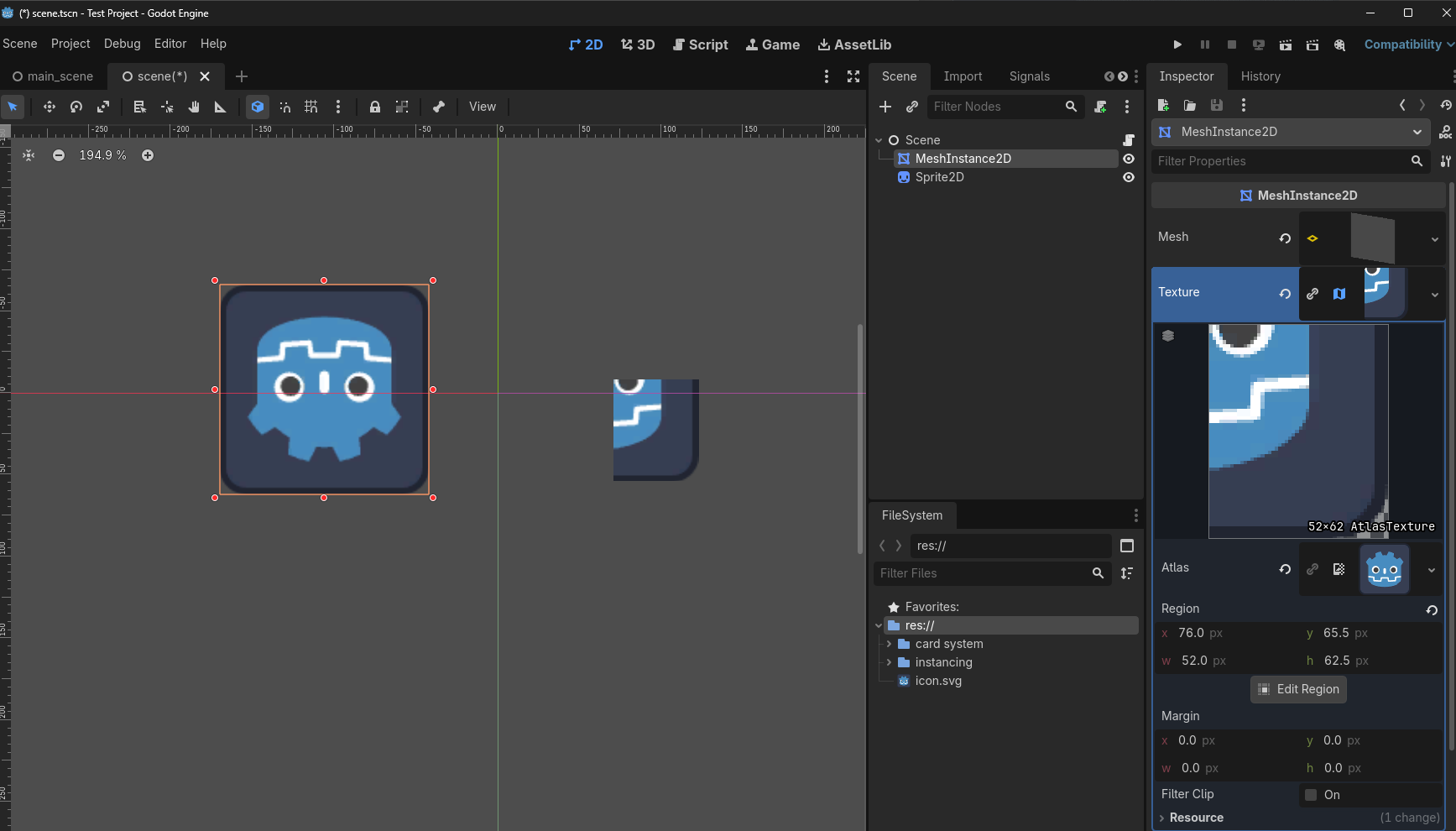Hide the Sprite2D node
Screen dimensions: 1456x831
point(1129,177)
